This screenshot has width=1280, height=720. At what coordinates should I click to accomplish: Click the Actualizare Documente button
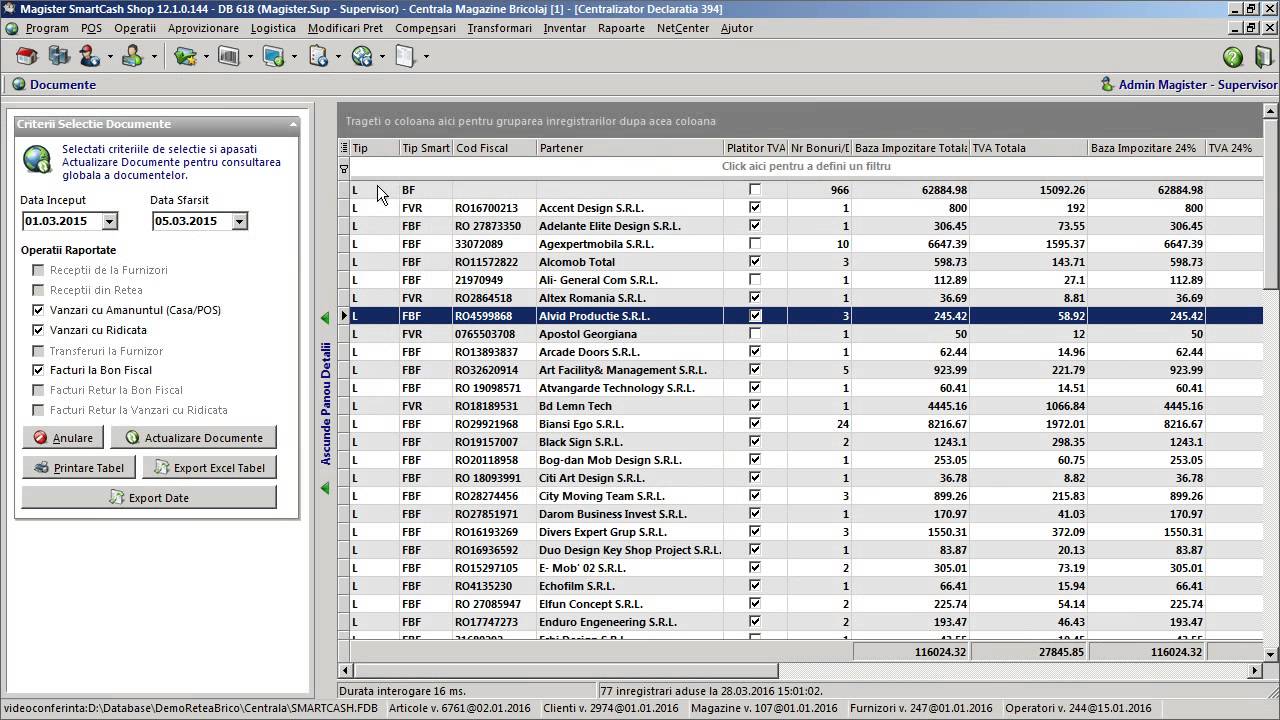(x=194, y=438)
